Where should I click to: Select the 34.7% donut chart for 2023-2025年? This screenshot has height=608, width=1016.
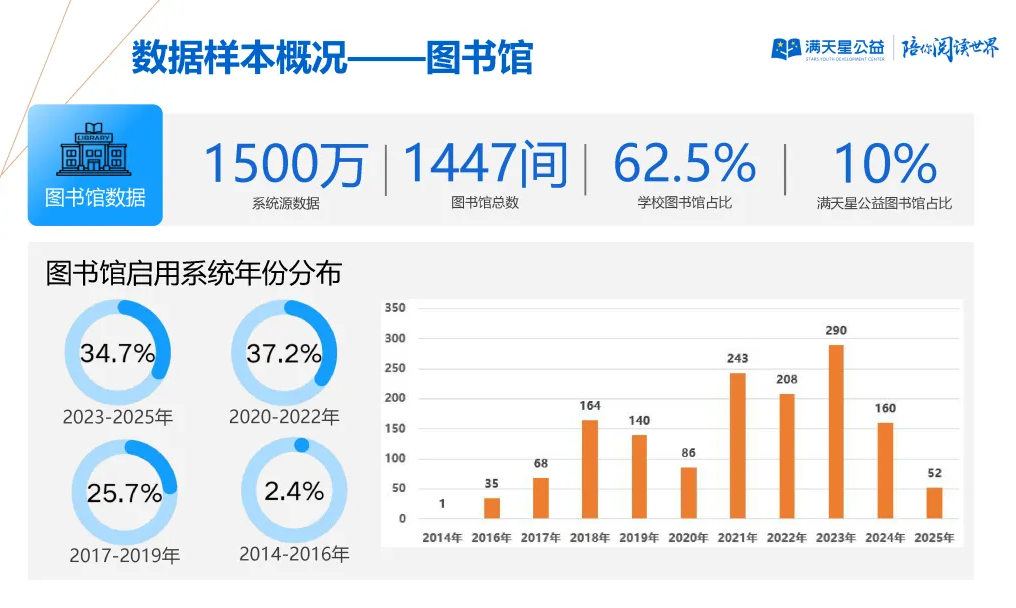[x=118, y=352]
